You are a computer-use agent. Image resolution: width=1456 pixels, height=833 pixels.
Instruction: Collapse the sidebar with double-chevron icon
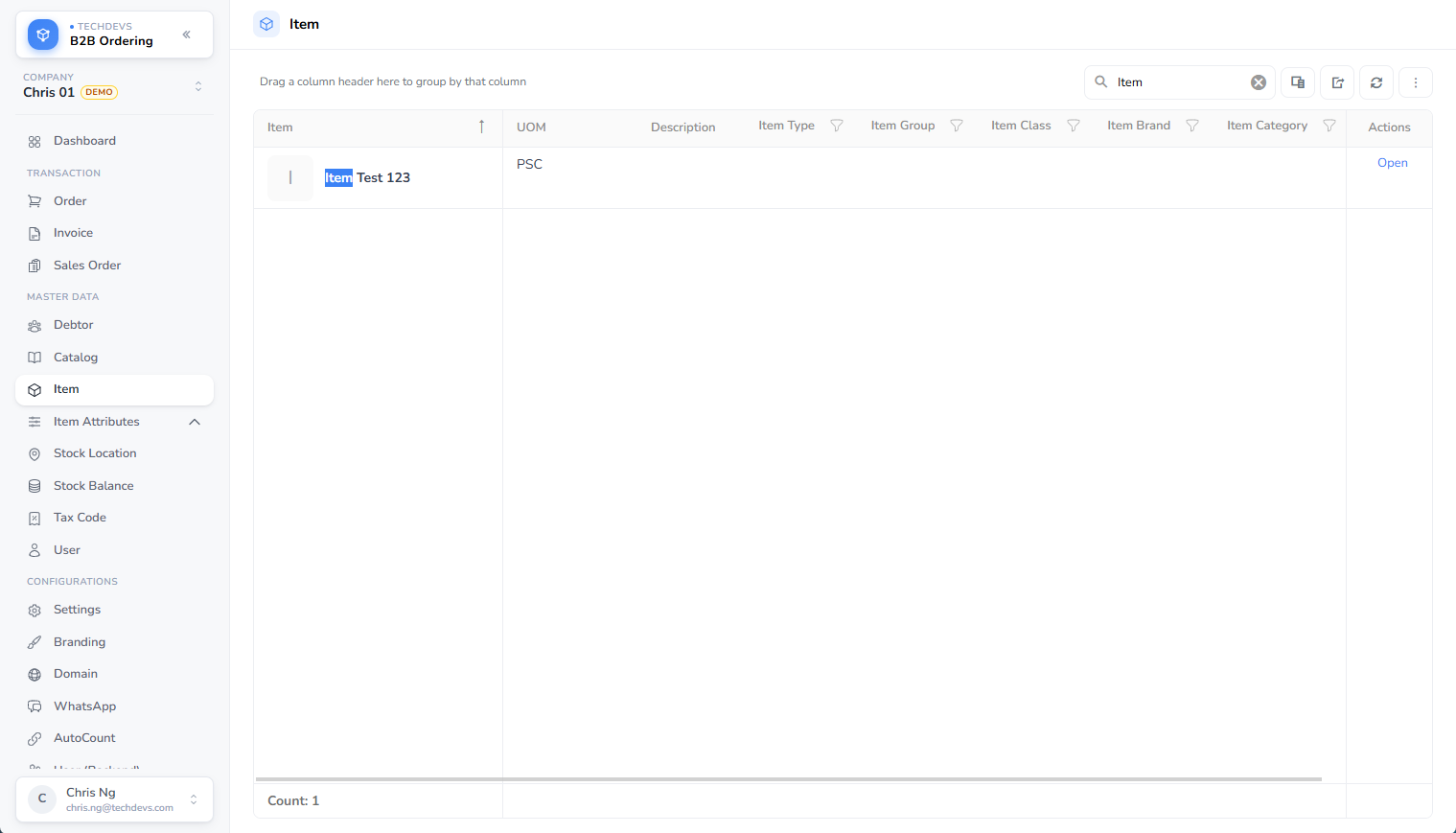pyautogui.click(x=187, y=35)
